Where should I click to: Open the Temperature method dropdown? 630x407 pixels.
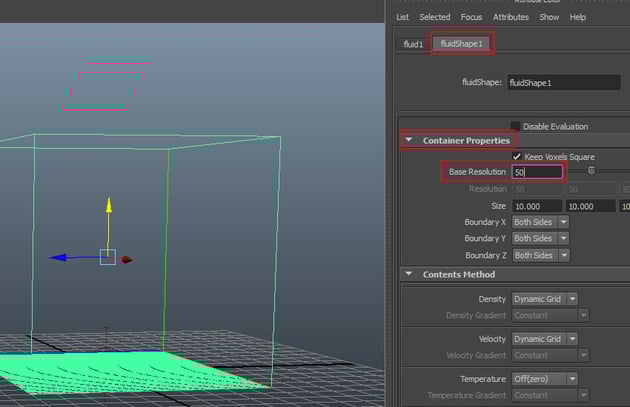click(x=545, y=379)
